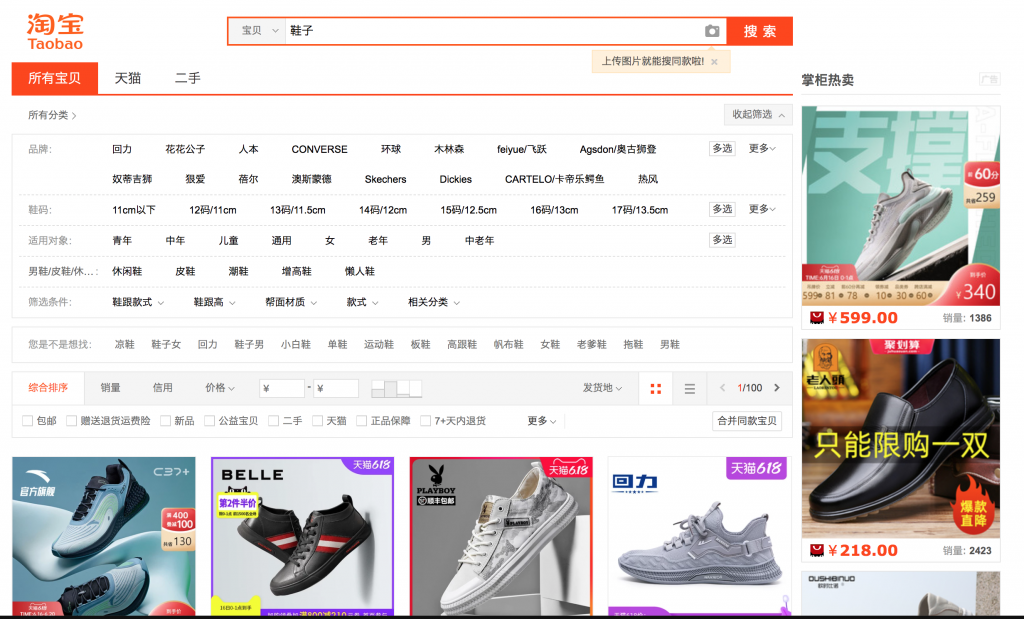Viewport: 1024px width, 619px height.
Task: Go to previous results page arrow
Action: pyautogui.click(x=722, y=388)
